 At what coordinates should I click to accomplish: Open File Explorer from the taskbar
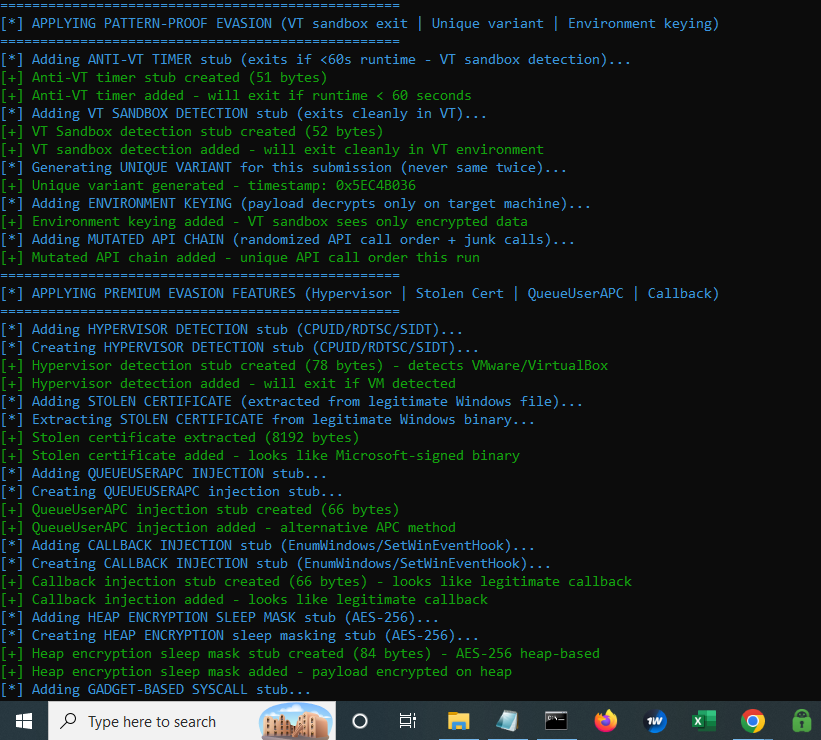[x=458, y=721]
